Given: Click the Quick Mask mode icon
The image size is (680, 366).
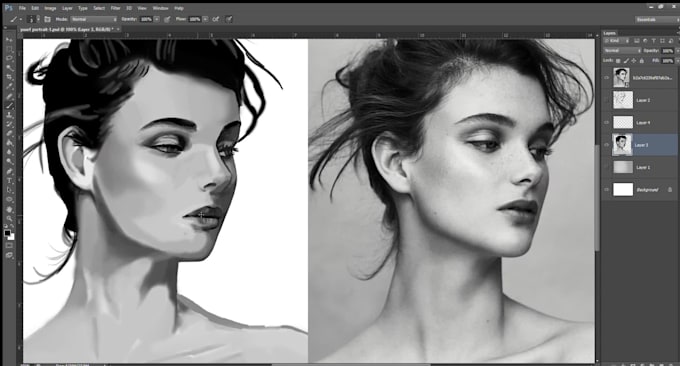Looking at the screenshot, I should [x=9, y=246].
